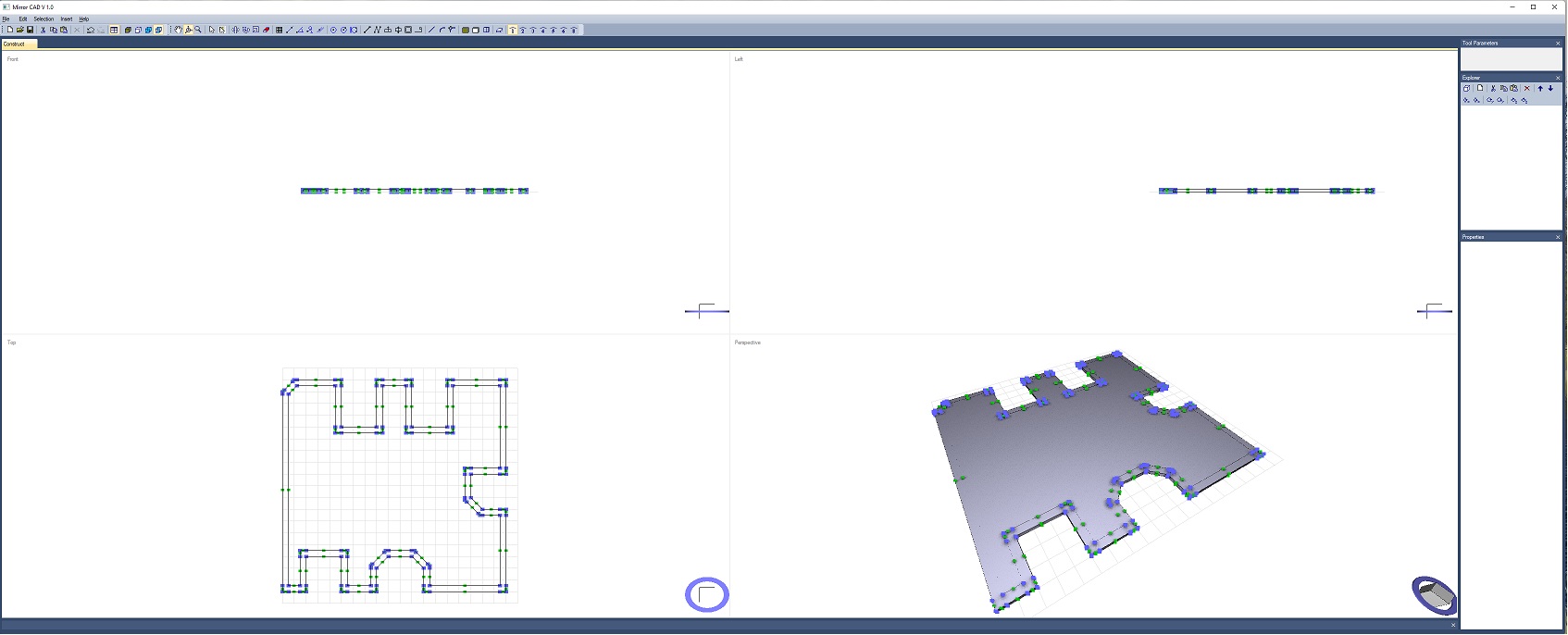Click the square frame tool icon
The image size is (1568, 635).
(408, 30)
